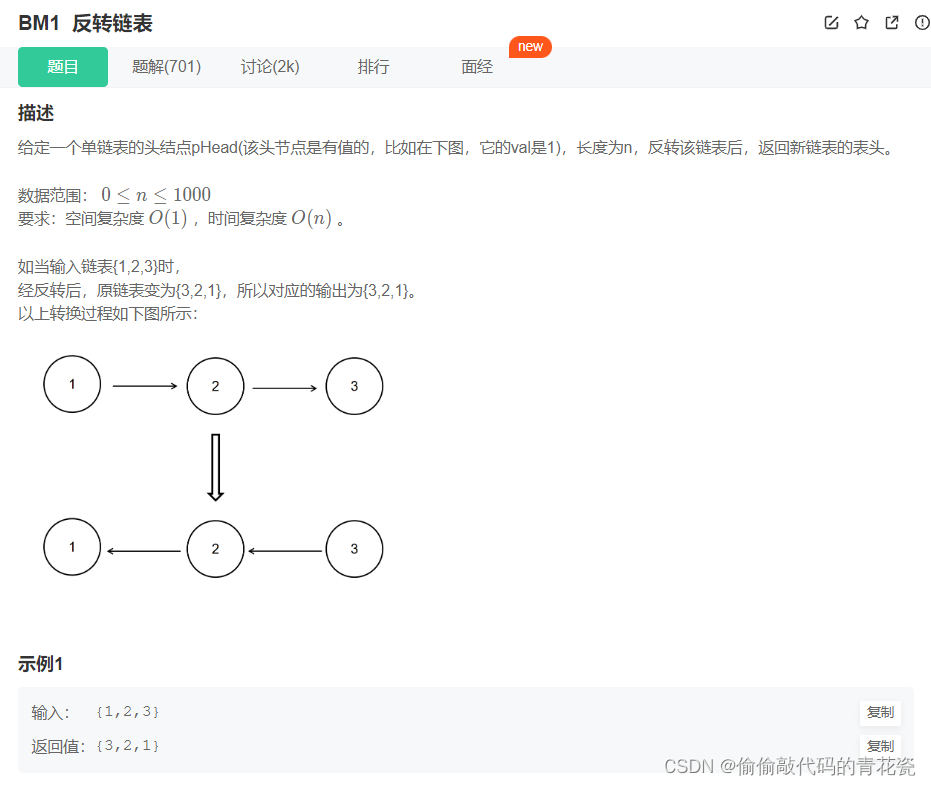Select the input text {1,2,3}

coord(128,712)
